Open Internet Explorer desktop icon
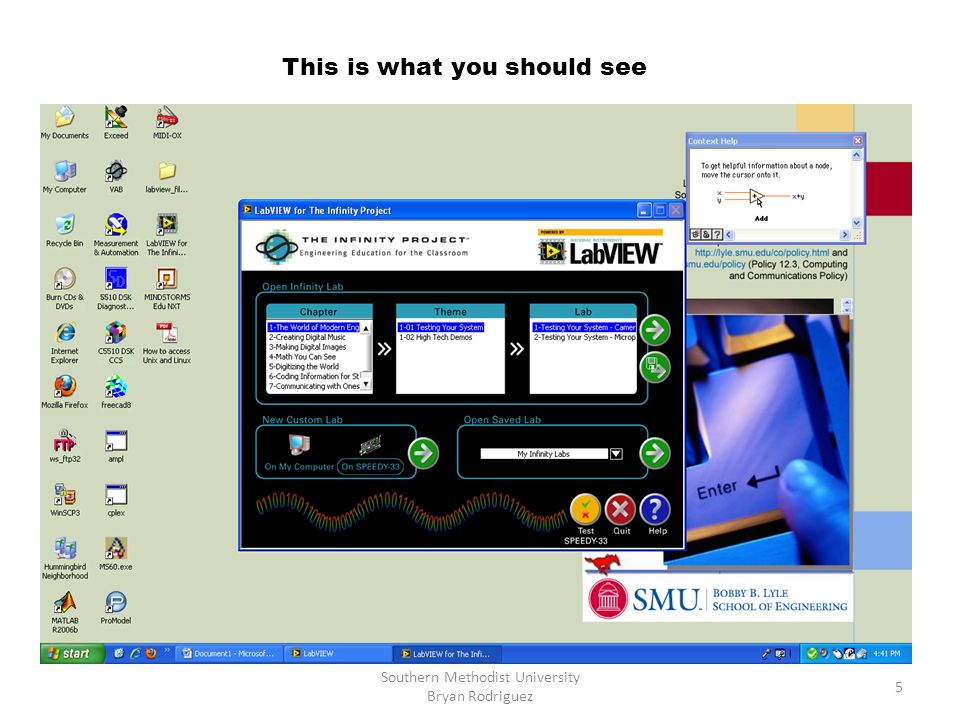This screenshot has width=960, height=720. click(x=64, y=342)
